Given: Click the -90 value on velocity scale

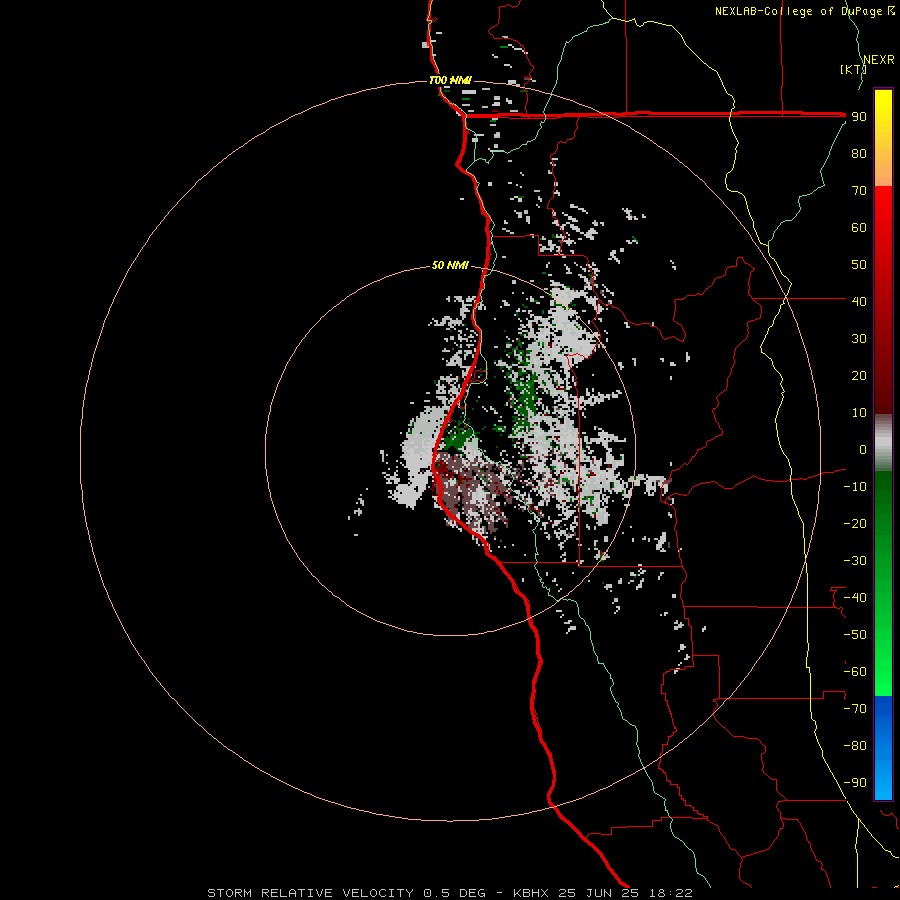Looking at the screenshot, I should [855, 783].
